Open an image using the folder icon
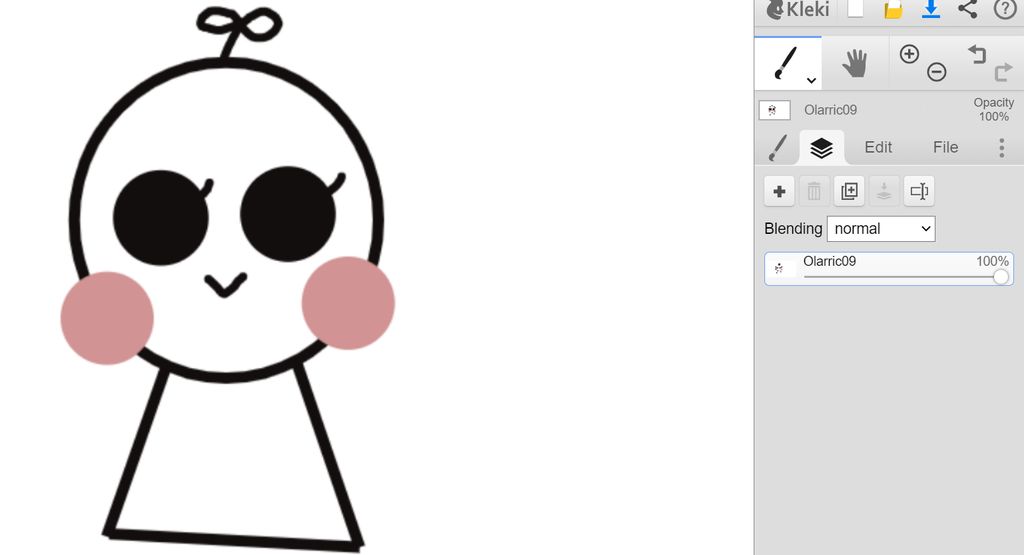The height and width of the screenshot is (555, 1024). point(893,9)
